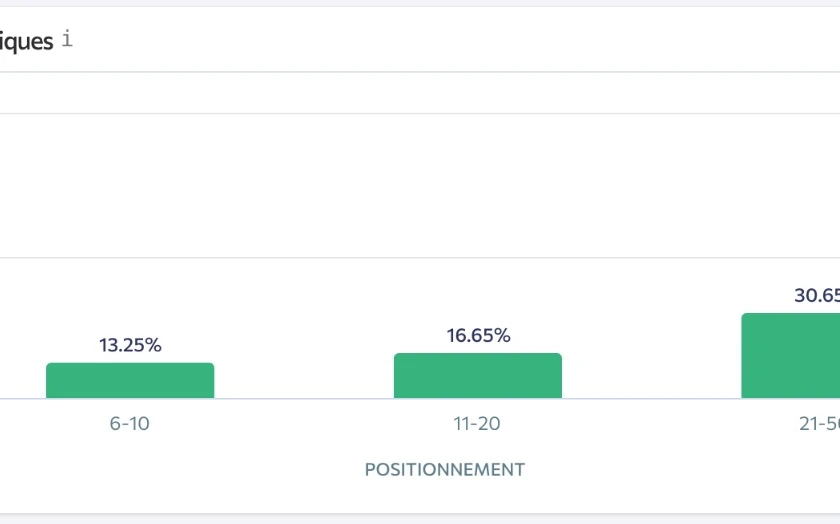This screenshot has height=524, width=840.
Task: Click the POSITIONNEMENT axis title
Action: tap(444, 469)
